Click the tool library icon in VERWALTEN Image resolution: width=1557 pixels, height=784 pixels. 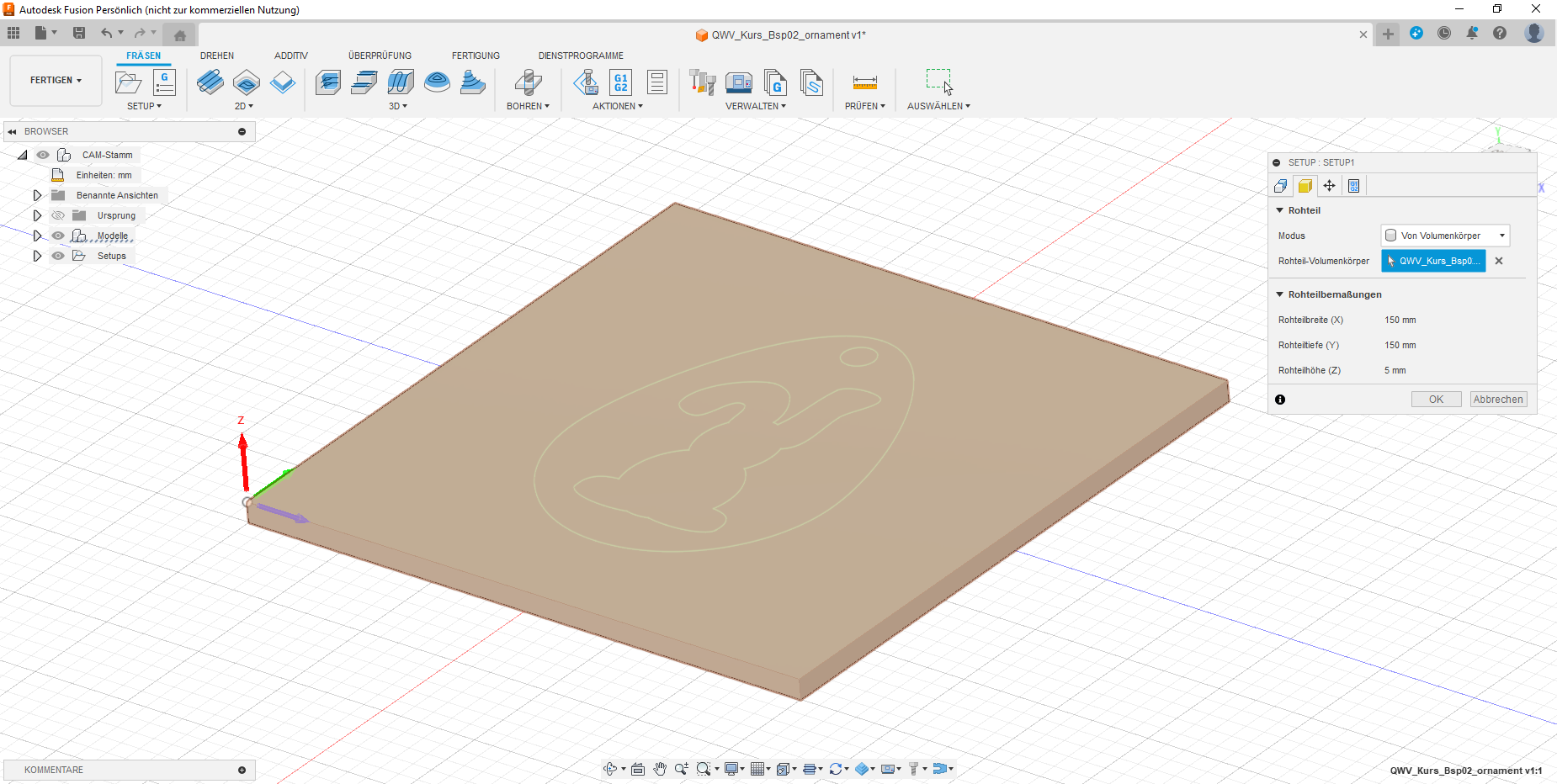(x=702, y=82)
